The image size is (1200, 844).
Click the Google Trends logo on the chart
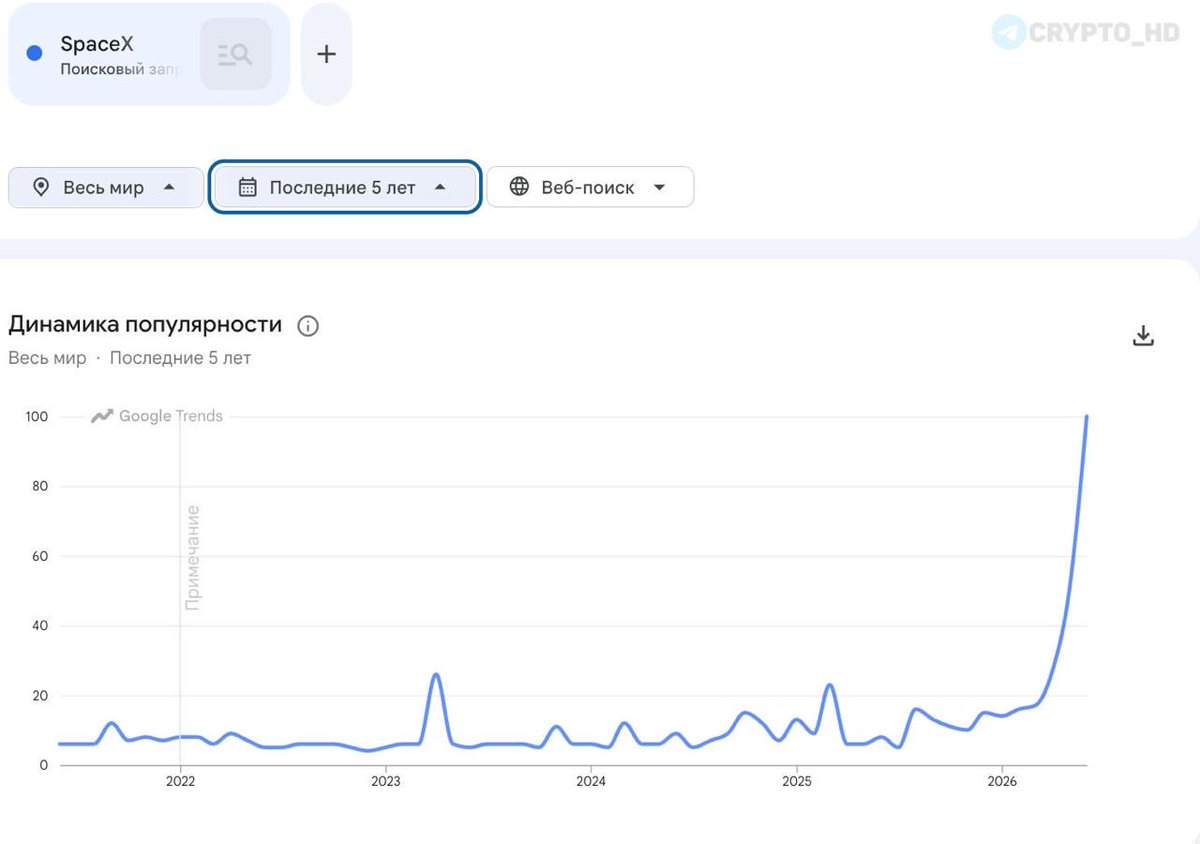pos(157,416)
